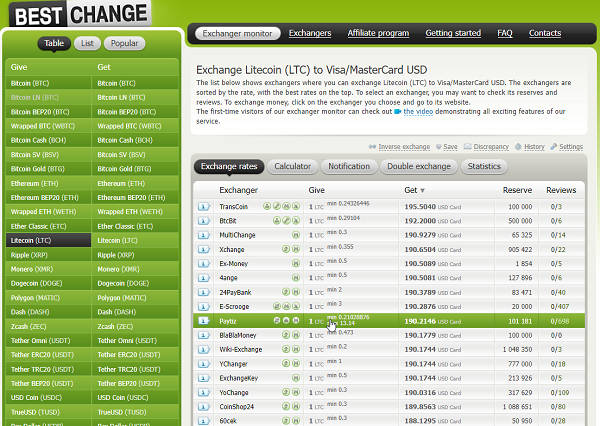Open info icon for BtcBit row
600x426 pixels.
pos(204,221)
